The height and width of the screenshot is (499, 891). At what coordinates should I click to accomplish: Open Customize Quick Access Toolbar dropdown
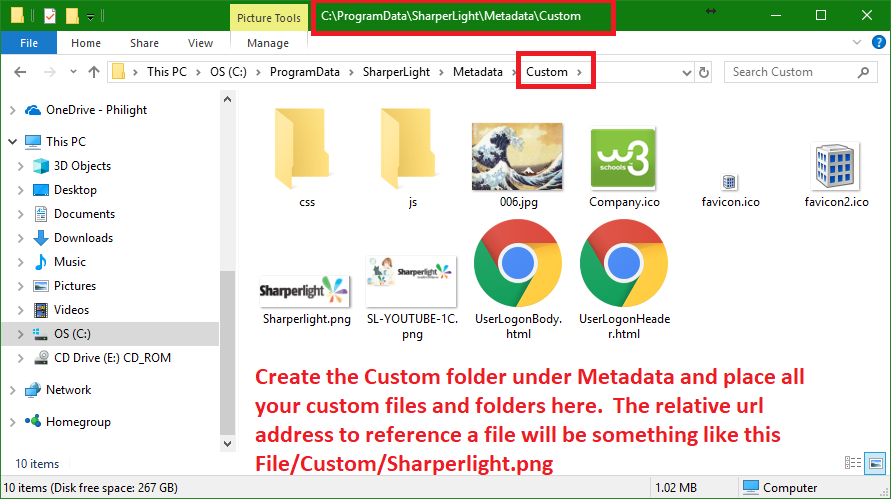(90, 17)
